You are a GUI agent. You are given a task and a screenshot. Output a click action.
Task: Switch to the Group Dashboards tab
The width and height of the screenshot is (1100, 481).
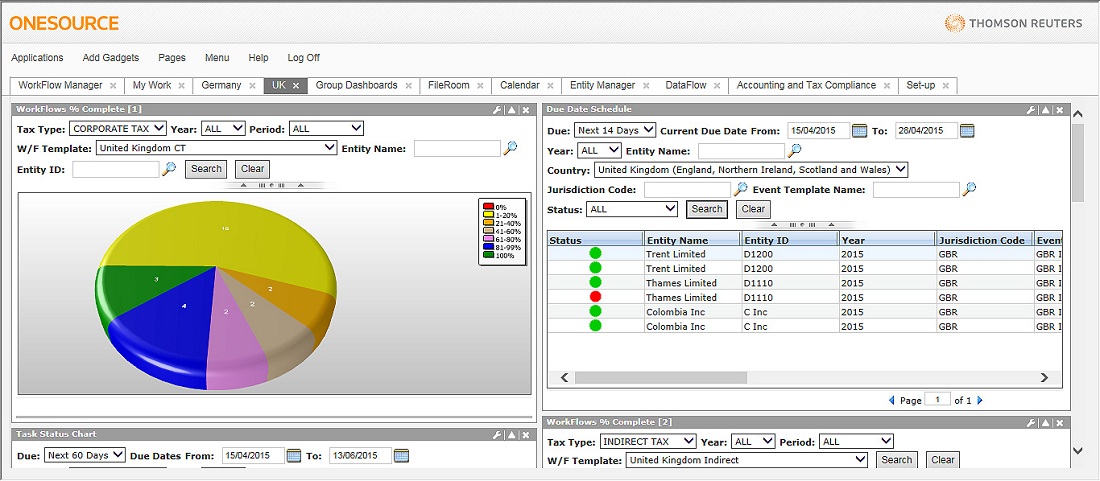(356, 85)
